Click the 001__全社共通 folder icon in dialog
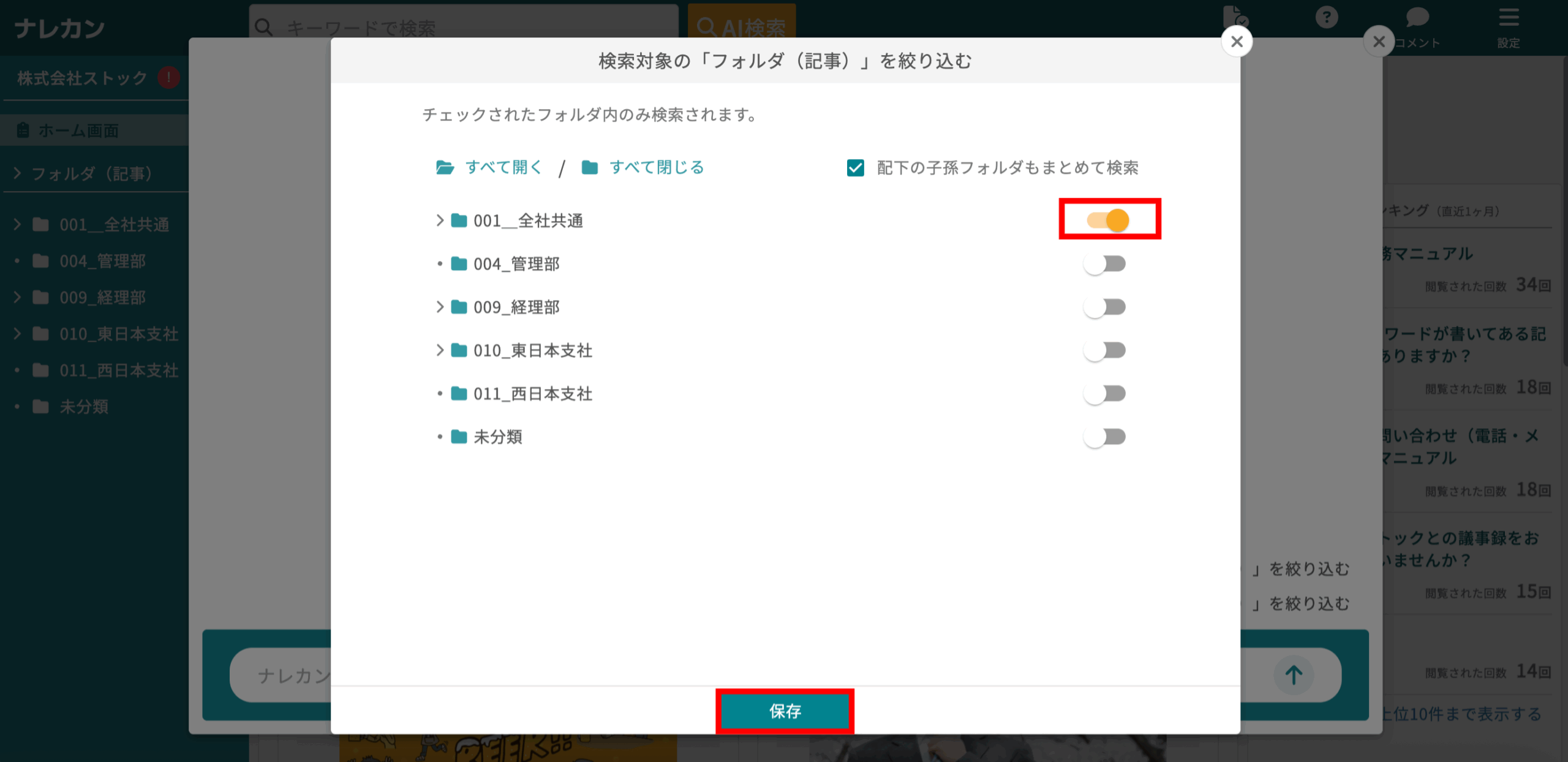The width and height of the screenshot is (1568, 762). [459, 221]
